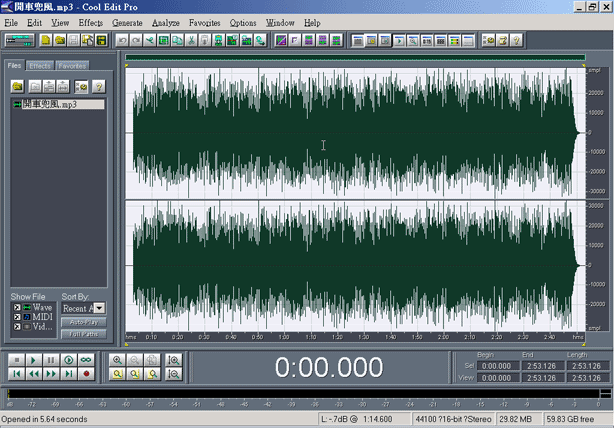Toggle Video file type checkbox
Image resolution: width=614 pixels, height=428 pixels.
click(x=17, y=327)
